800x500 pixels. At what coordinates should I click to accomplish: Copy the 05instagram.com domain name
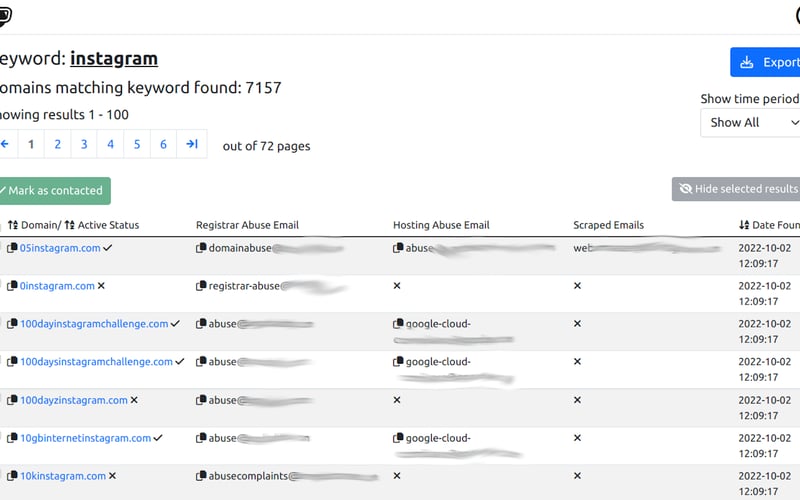click(12, 248)
